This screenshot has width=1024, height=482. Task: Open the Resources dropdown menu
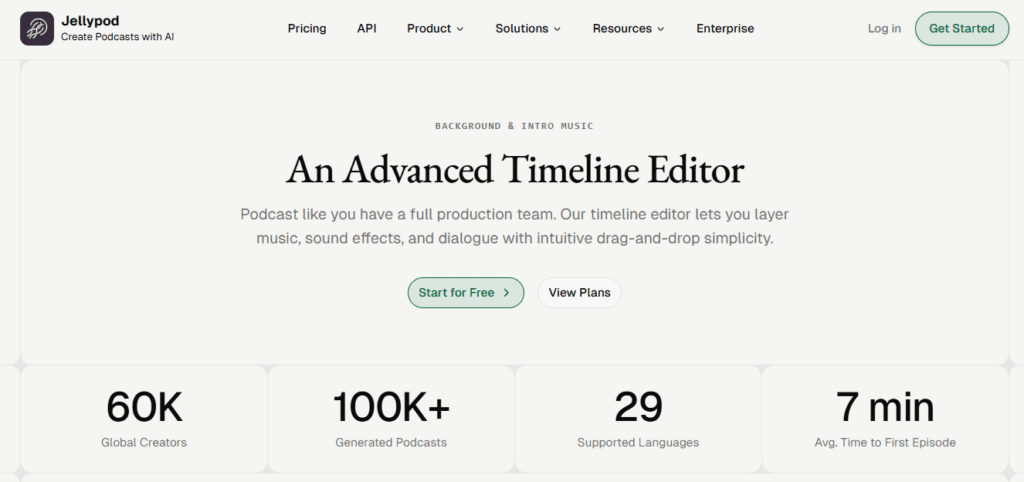[628, 28]
